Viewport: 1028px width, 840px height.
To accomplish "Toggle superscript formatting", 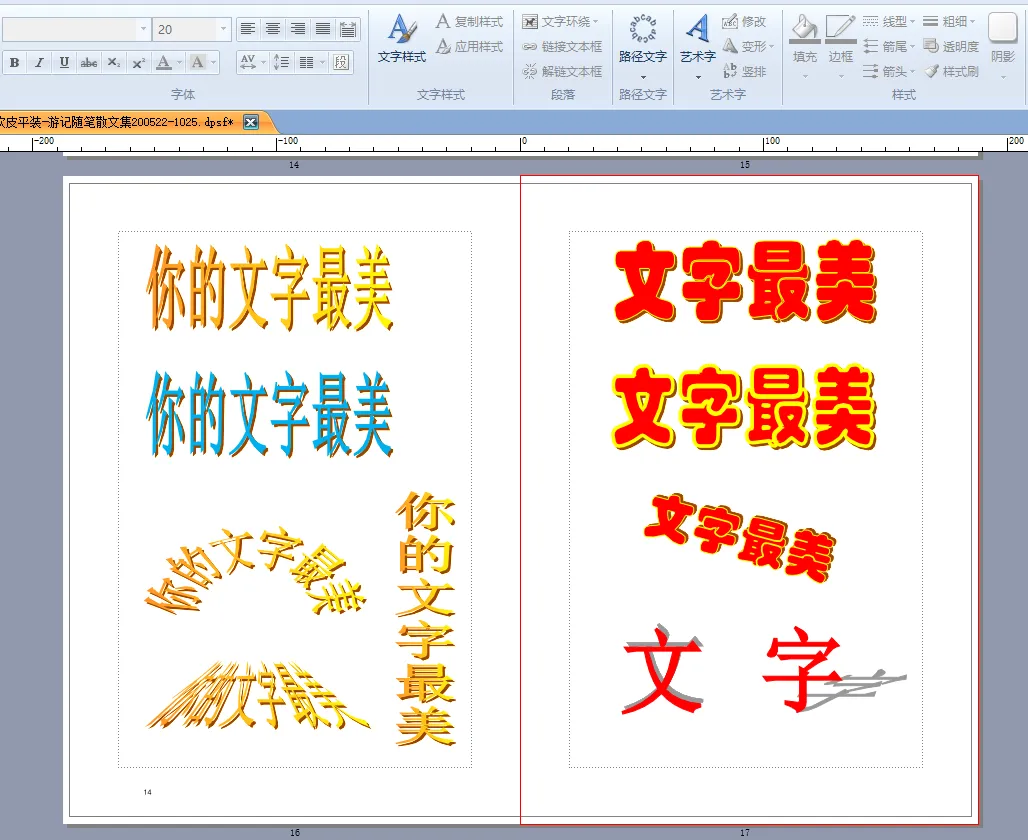I will (138, 63).
